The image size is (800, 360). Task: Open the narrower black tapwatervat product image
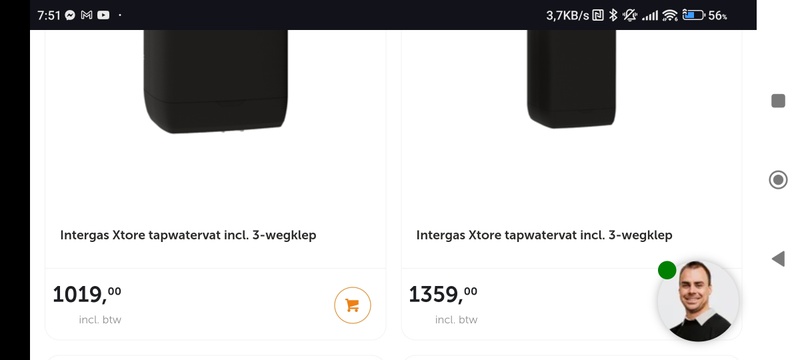[x=571, y=79]
